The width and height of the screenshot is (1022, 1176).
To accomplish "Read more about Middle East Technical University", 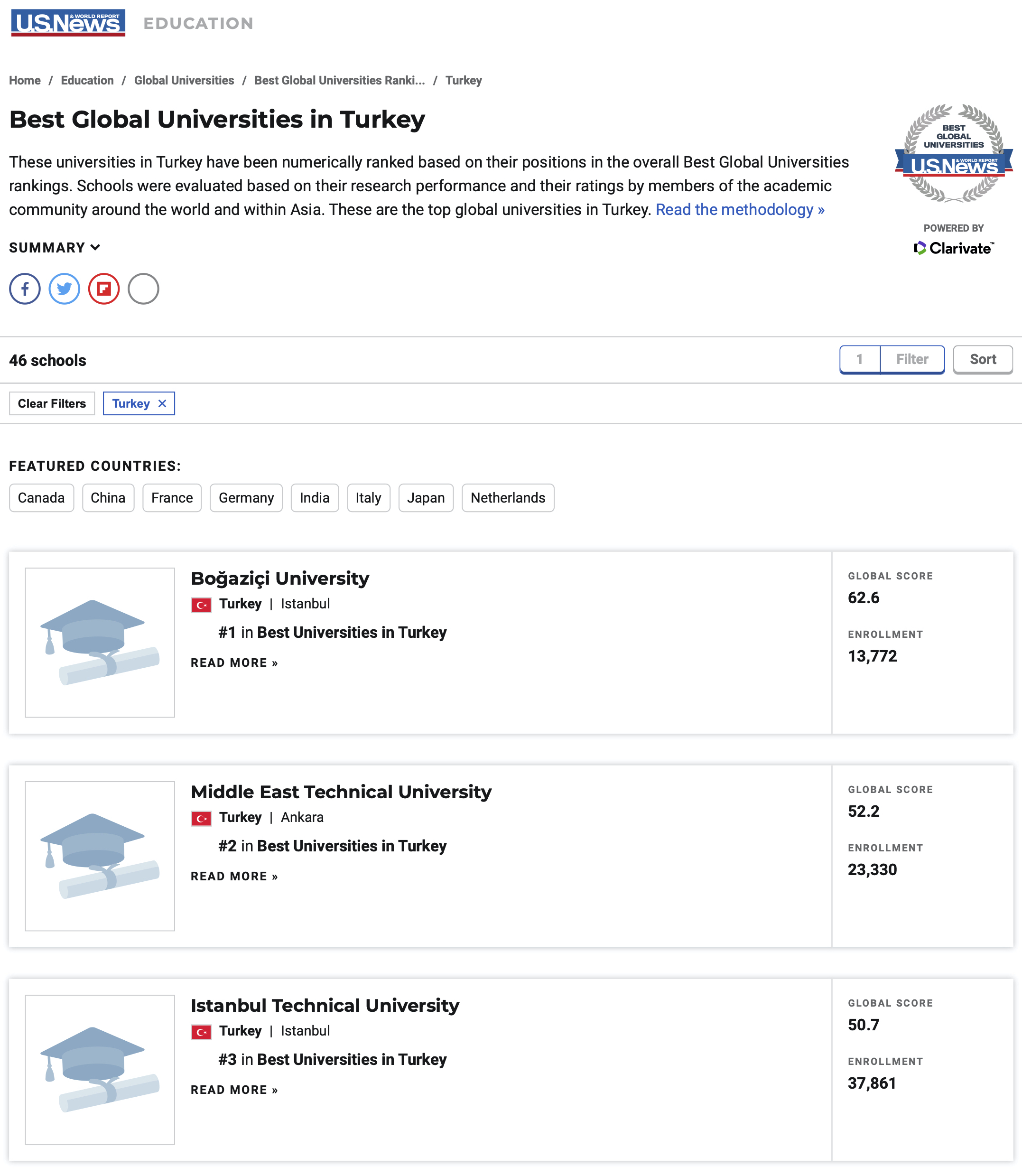I will pos(234,876).
